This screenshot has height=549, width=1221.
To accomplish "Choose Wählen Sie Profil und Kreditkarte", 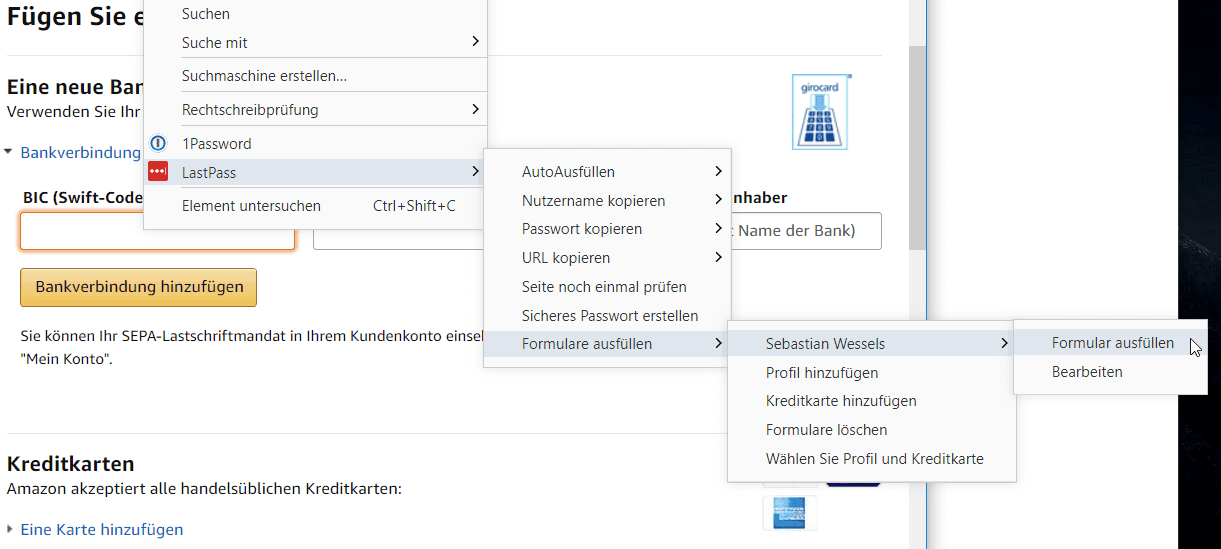I will coord(871,459).
